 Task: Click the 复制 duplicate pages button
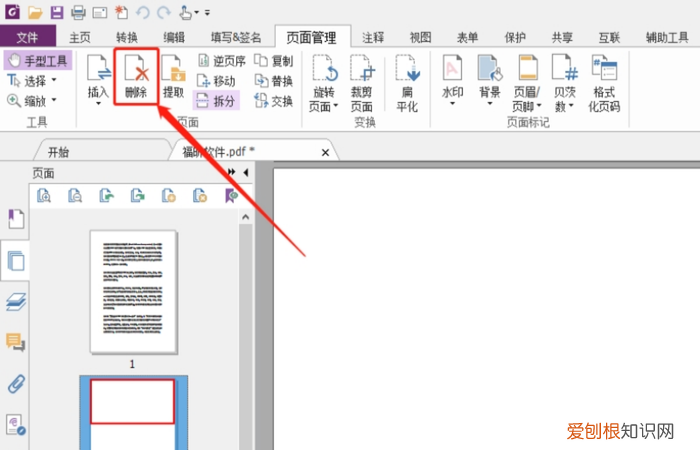(x=274, y=61)
